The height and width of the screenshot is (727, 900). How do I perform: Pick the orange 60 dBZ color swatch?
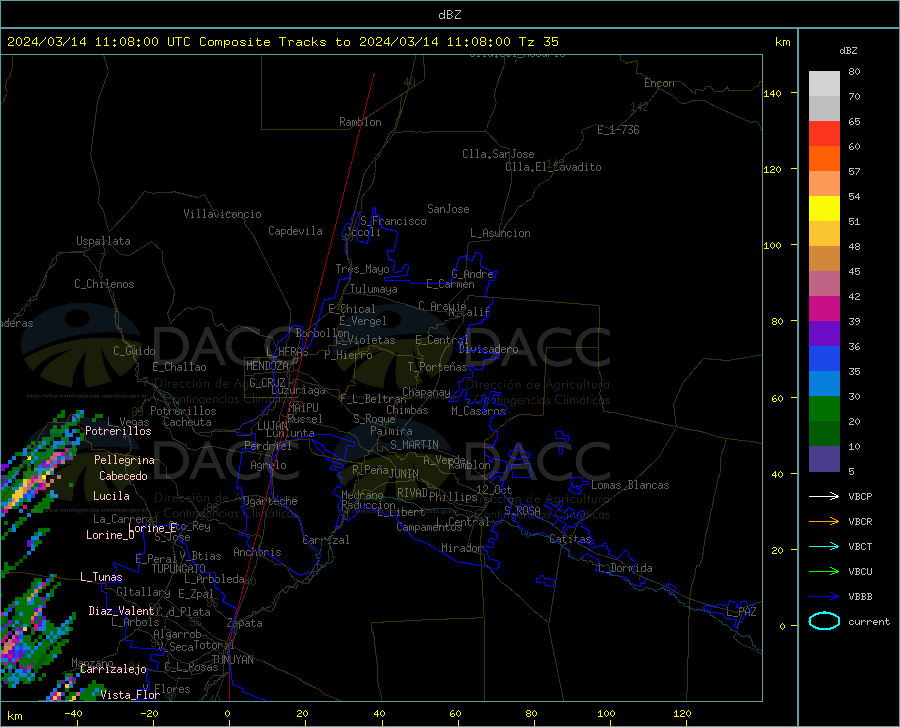[x=824, y=159]
